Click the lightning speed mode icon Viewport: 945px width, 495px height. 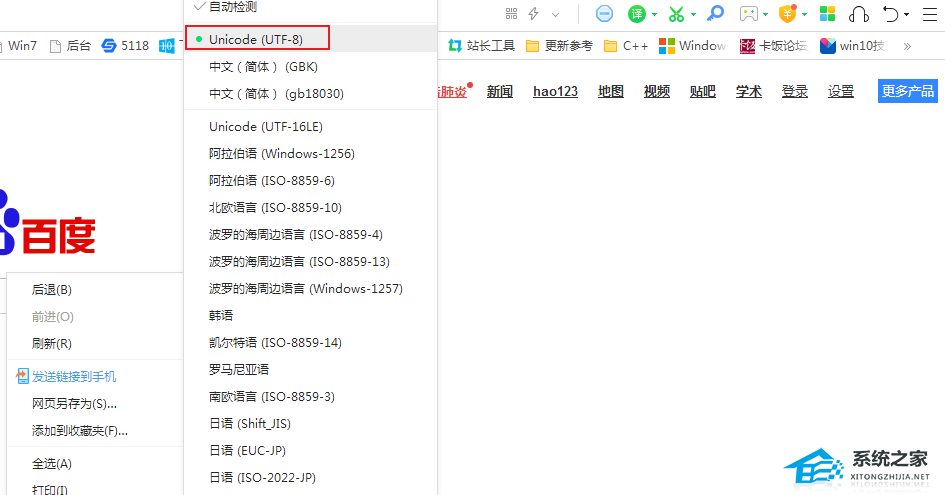click(533, 13)
